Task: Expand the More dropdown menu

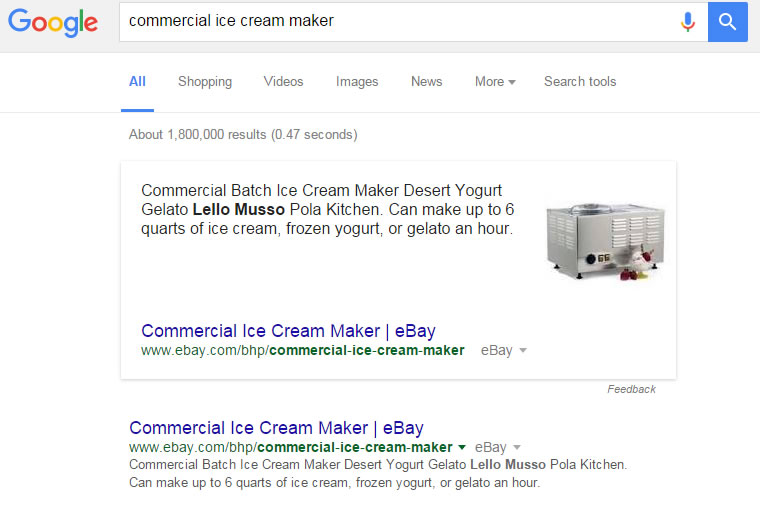Action: click(x=495, y=82)
